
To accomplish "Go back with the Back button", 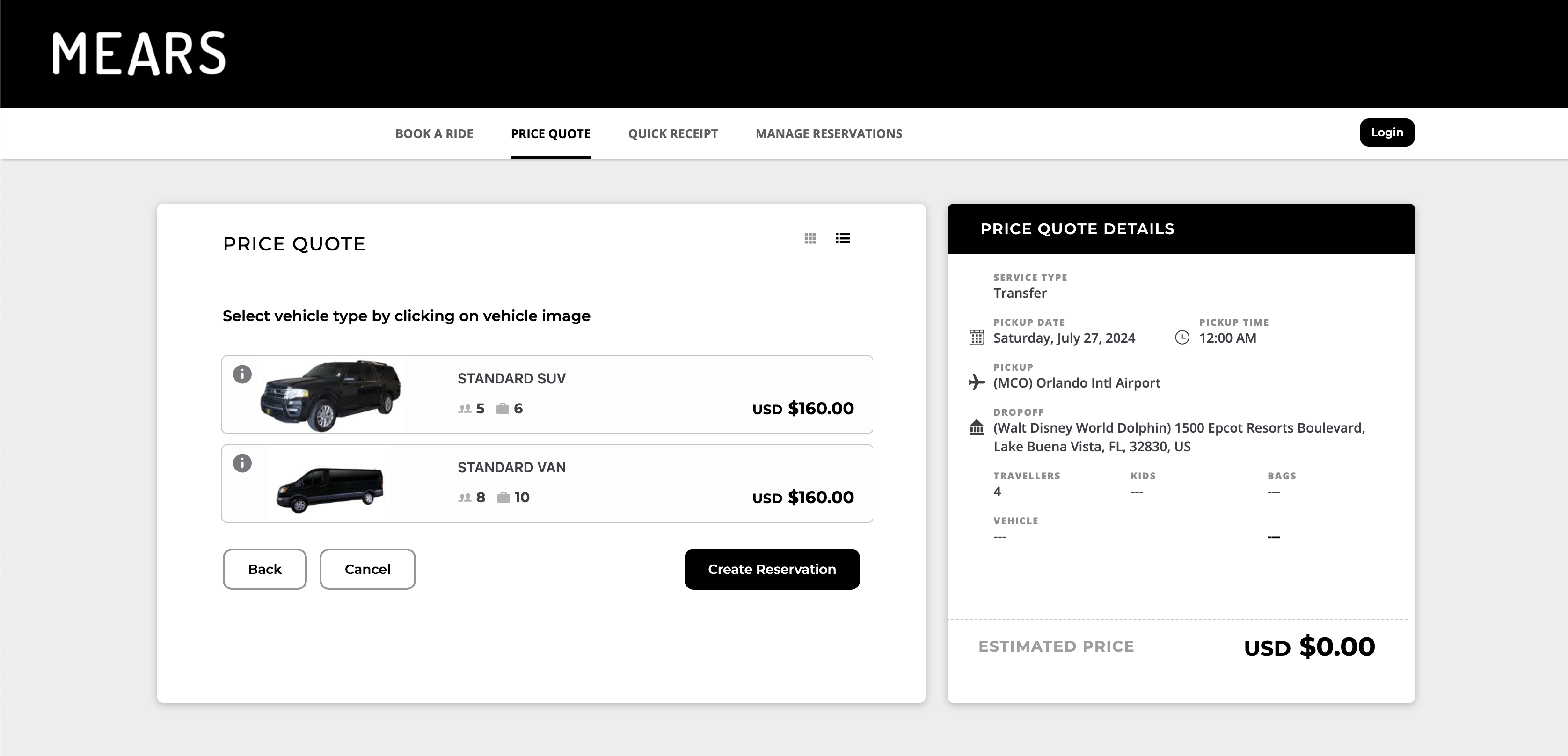I will tap(265, 569).
